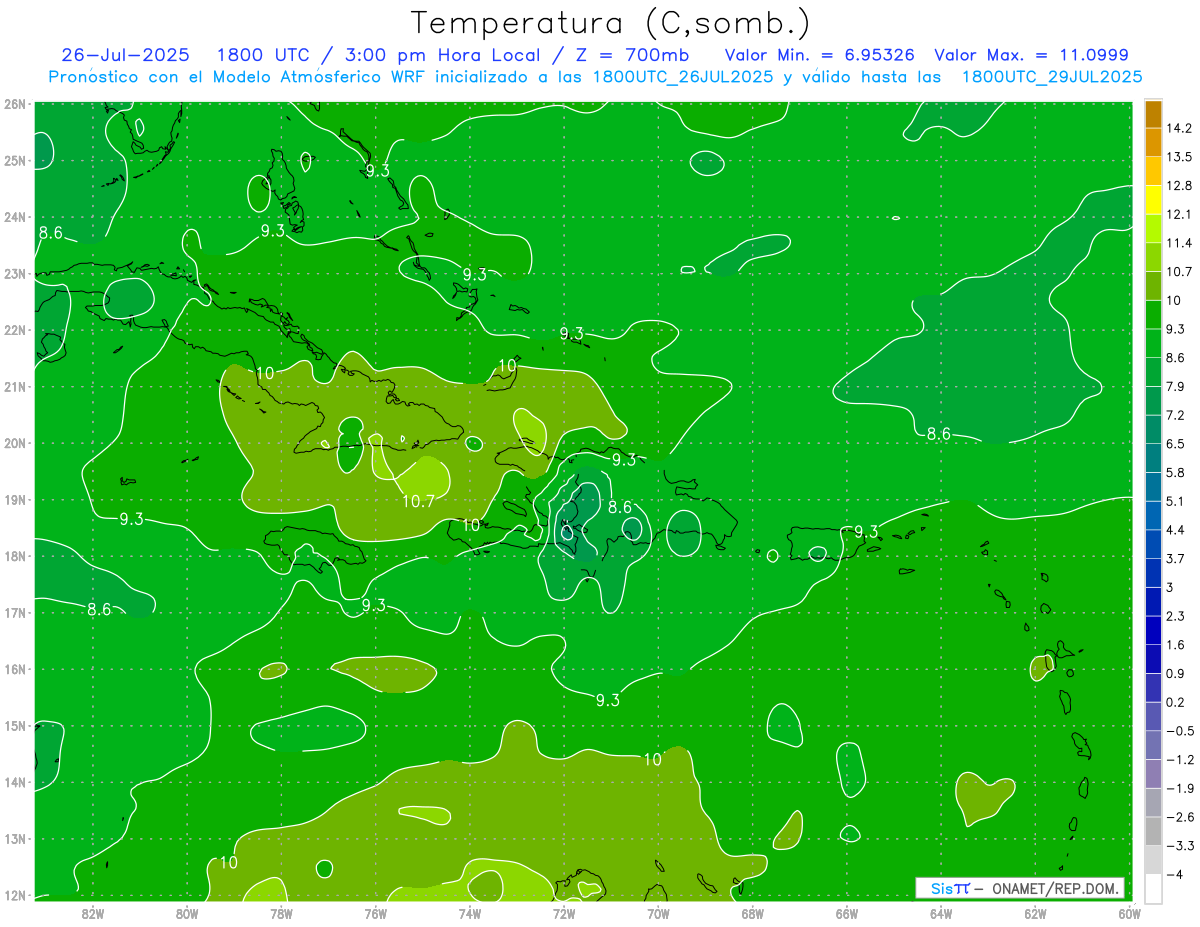Click the '18N' latitude axis label
Screen dimensions: 1200x927
[x=14, y=556]
